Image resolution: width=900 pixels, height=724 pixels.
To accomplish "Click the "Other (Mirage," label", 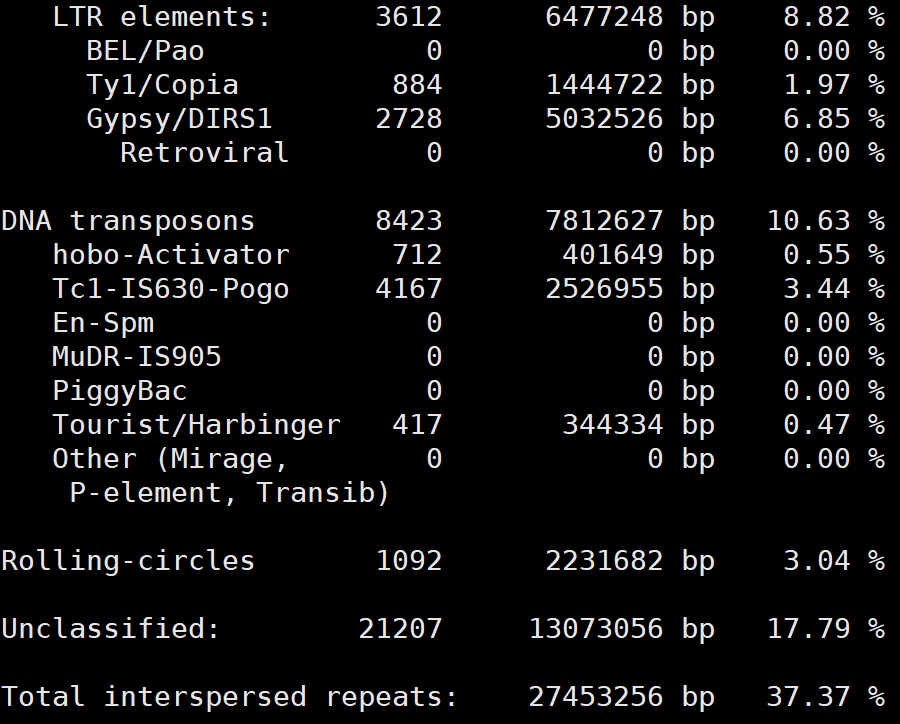I will 170,459.
